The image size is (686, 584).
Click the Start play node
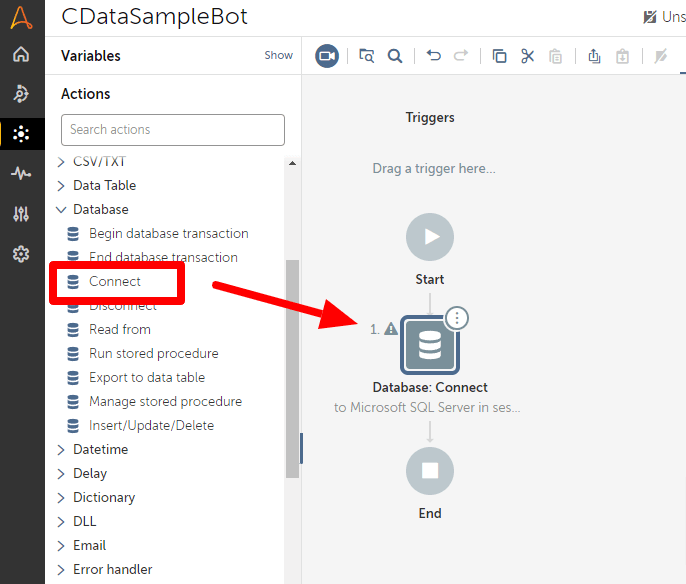(x=430, y=237)
